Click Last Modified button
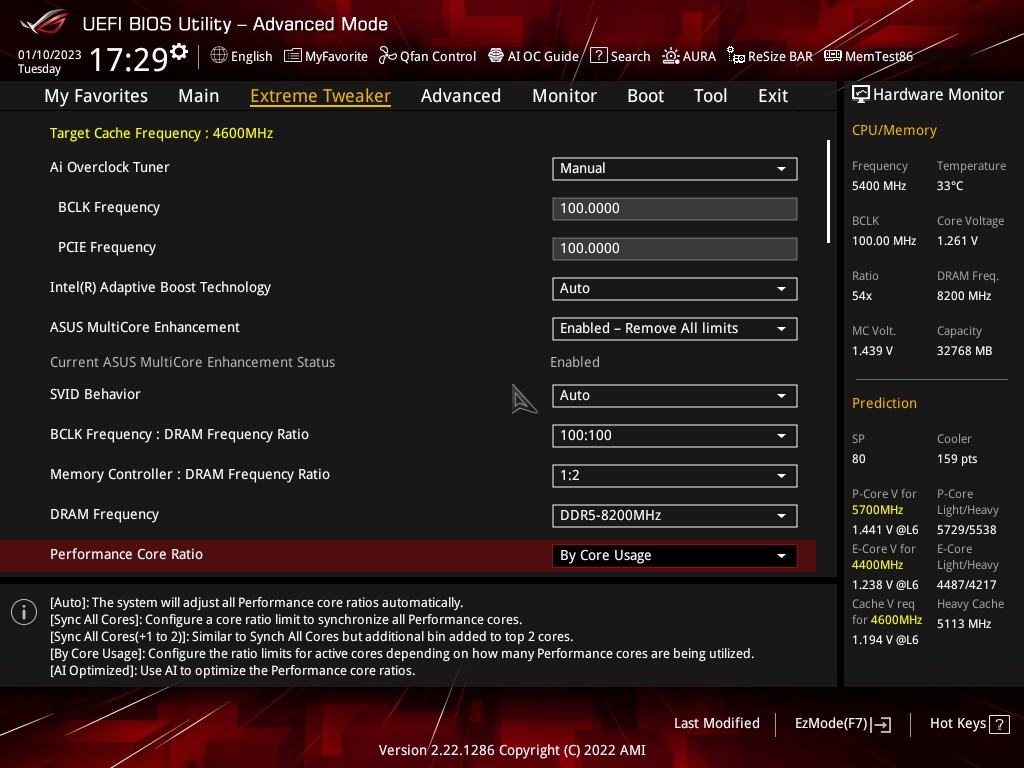This screenshot has width=1024, height=768. point(716,724)
